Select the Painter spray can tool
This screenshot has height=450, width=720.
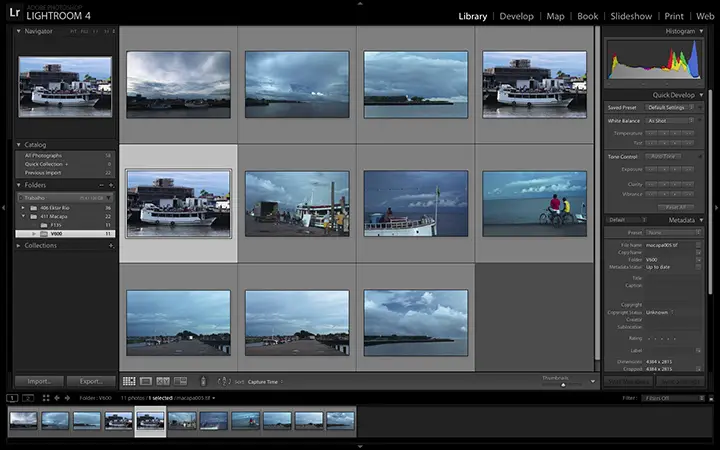click(203, 381)
